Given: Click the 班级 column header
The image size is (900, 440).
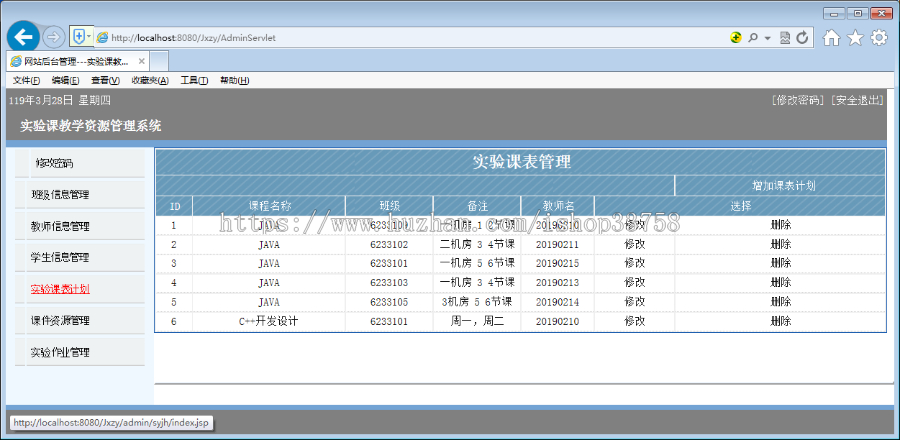Looking at the screenshot, I should [389, 206].
